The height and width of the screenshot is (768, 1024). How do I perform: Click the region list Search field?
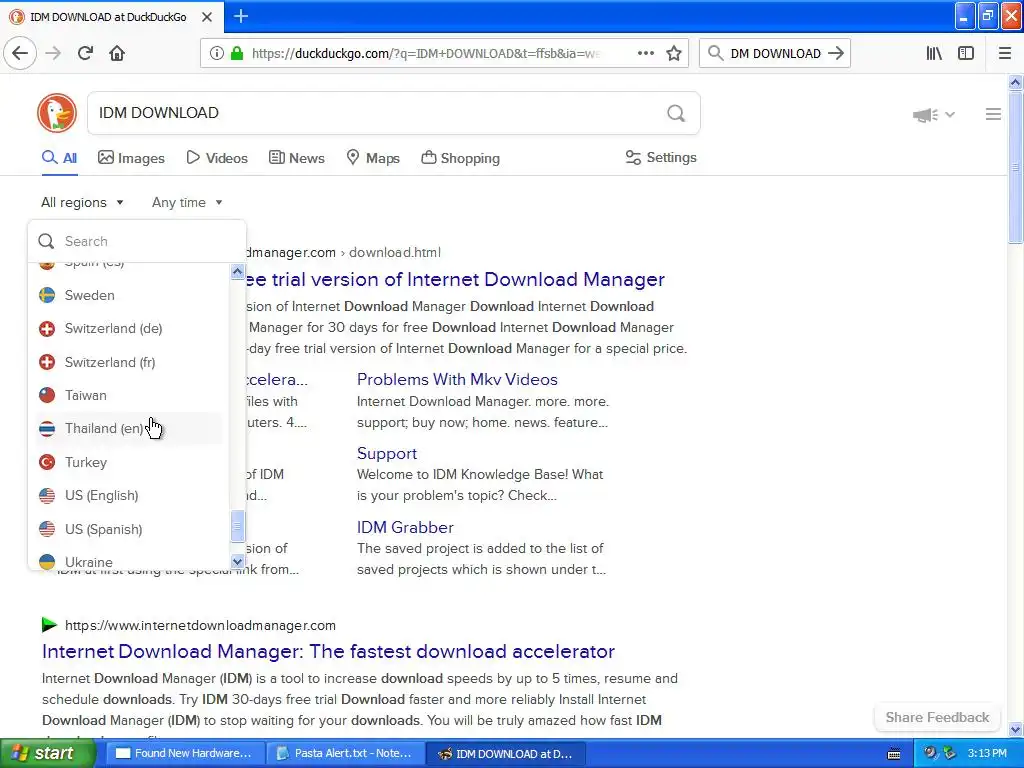point(137,242)
